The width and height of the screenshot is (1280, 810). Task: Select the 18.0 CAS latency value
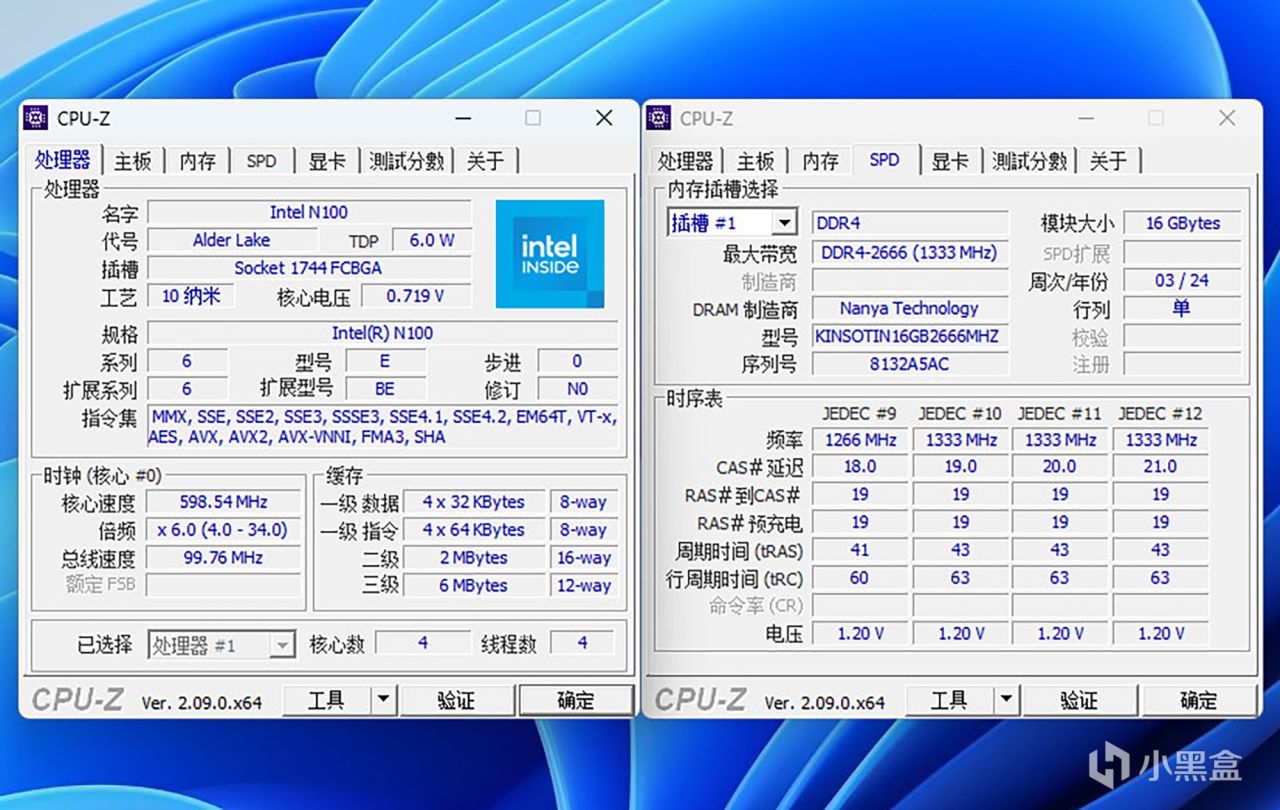click(x=860, y=467)
